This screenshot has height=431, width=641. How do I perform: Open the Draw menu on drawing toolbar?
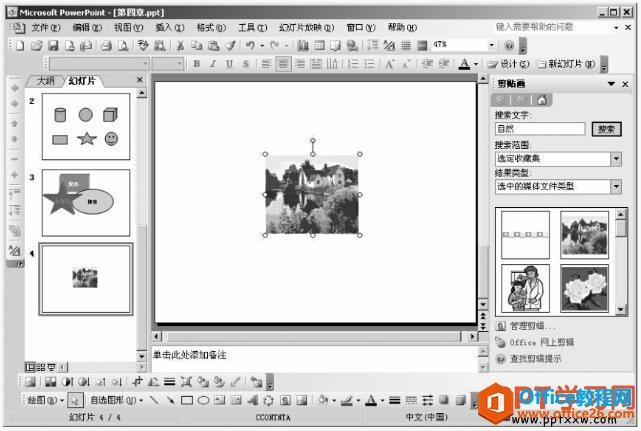[45, 400]
